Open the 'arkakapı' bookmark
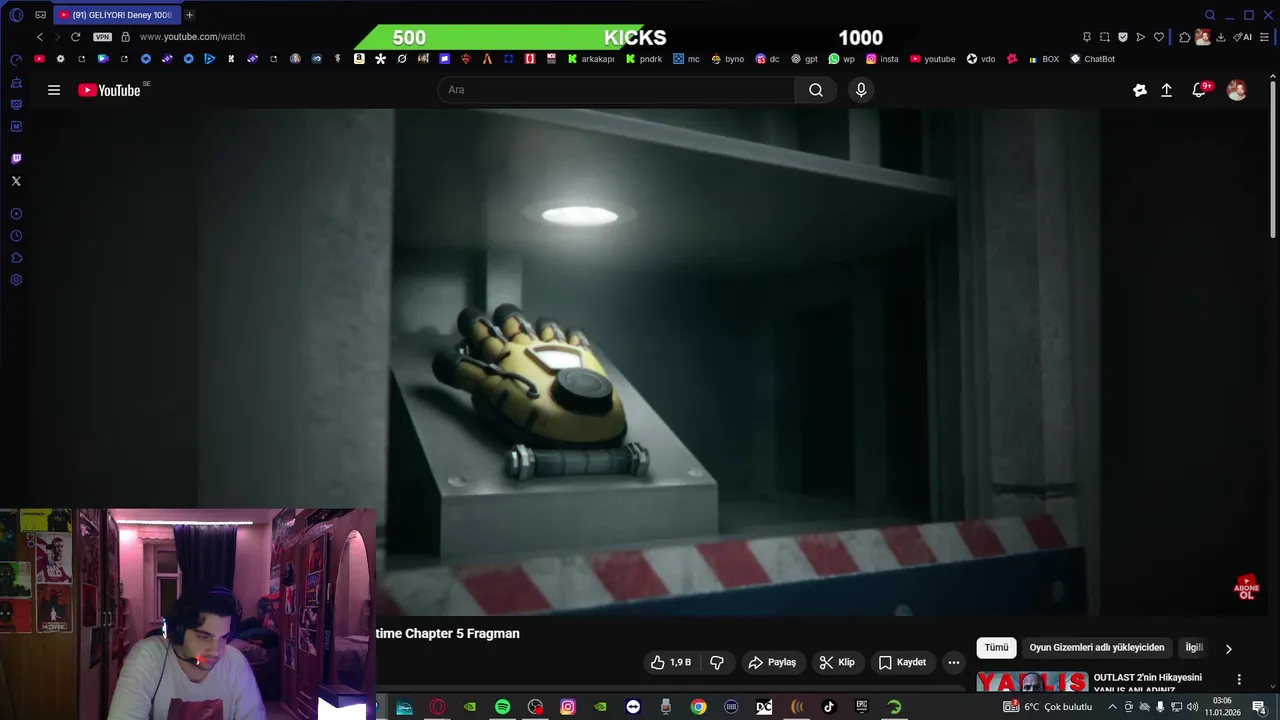 tap(591, 59)
